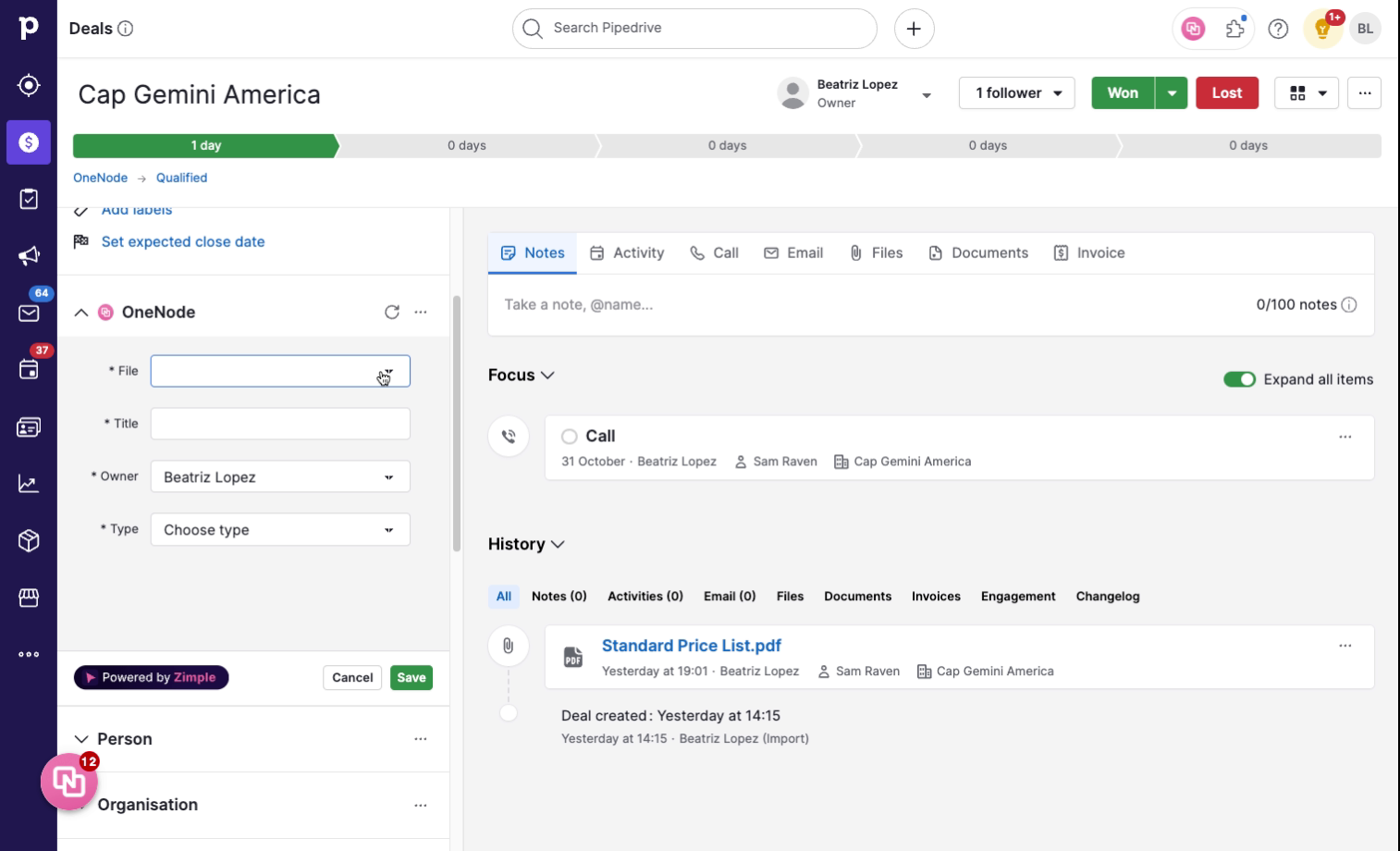1400x851 pixels.
Task: Open Owner dropdown in OneNode form
Action: click(280, 476)
